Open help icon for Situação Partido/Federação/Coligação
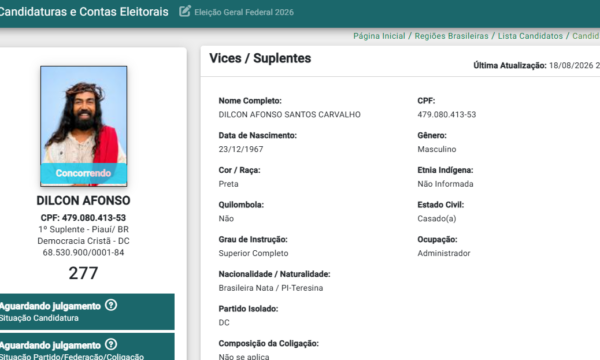600x360 pixels. tap(111, 344)
